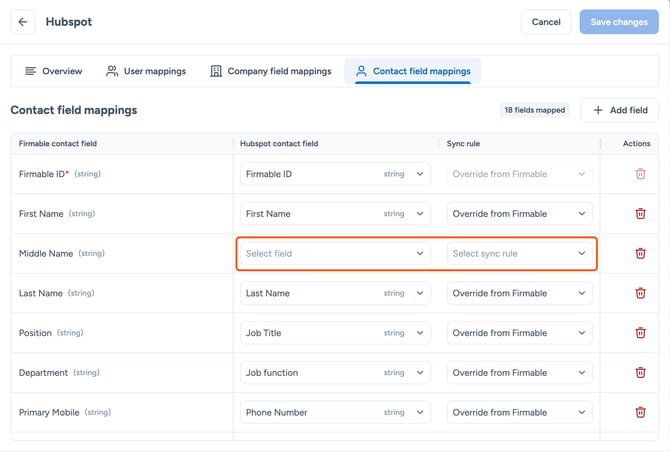Click the 'First Name' row label
This screenshot has height=452, width=670.
41,214
